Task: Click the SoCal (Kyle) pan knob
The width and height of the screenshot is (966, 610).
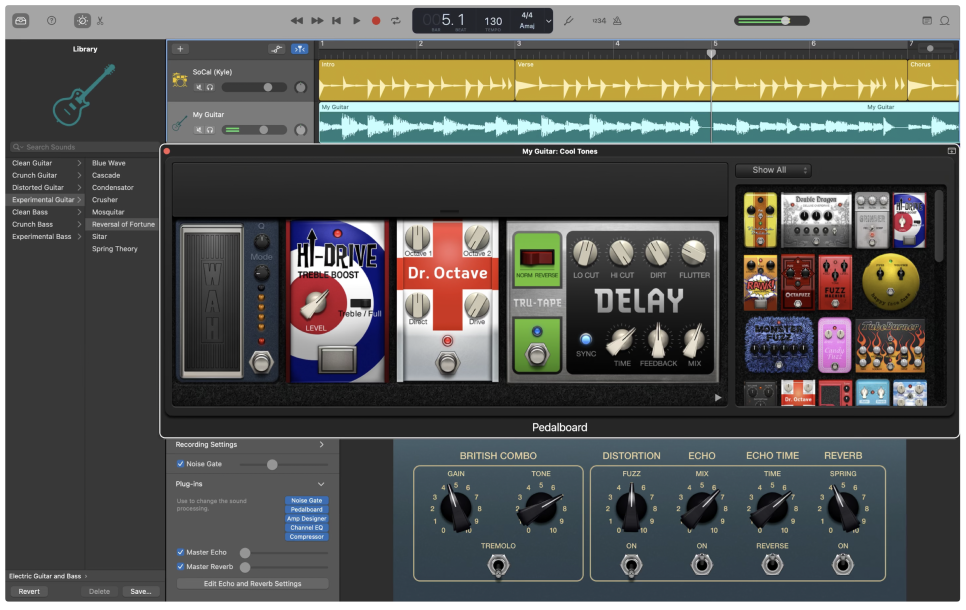Action: [301, 87]
